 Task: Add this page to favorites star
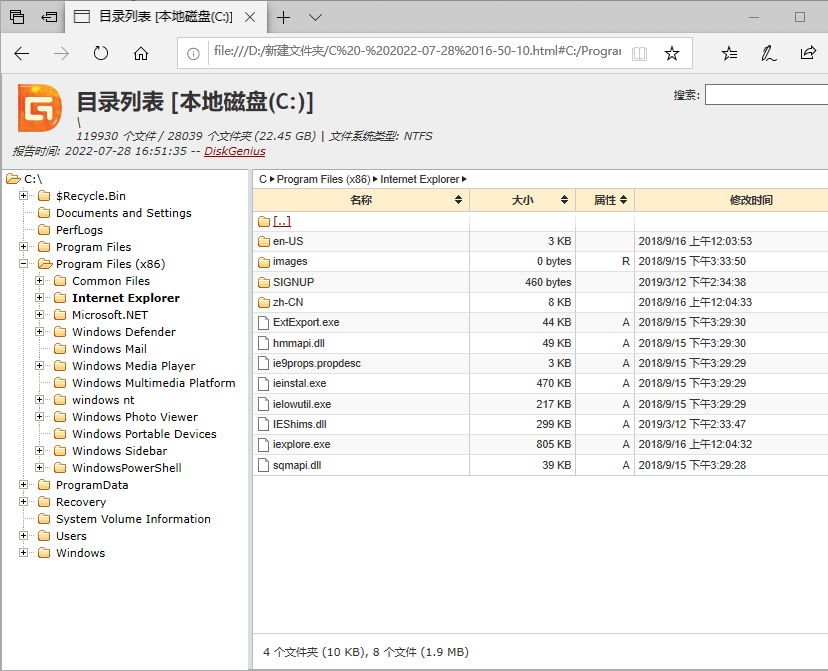point(672,53)
